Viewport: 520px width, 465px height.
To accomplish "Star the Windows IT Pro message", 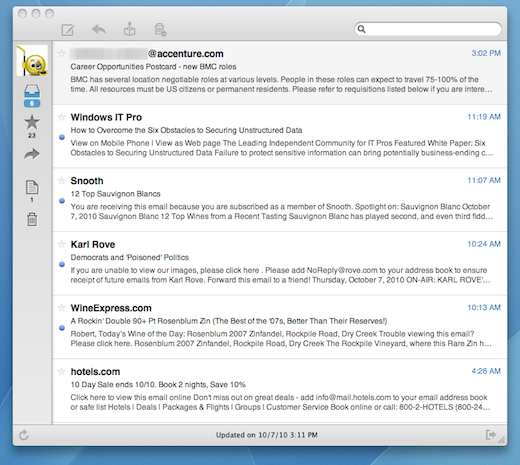I will pos(61,117).
